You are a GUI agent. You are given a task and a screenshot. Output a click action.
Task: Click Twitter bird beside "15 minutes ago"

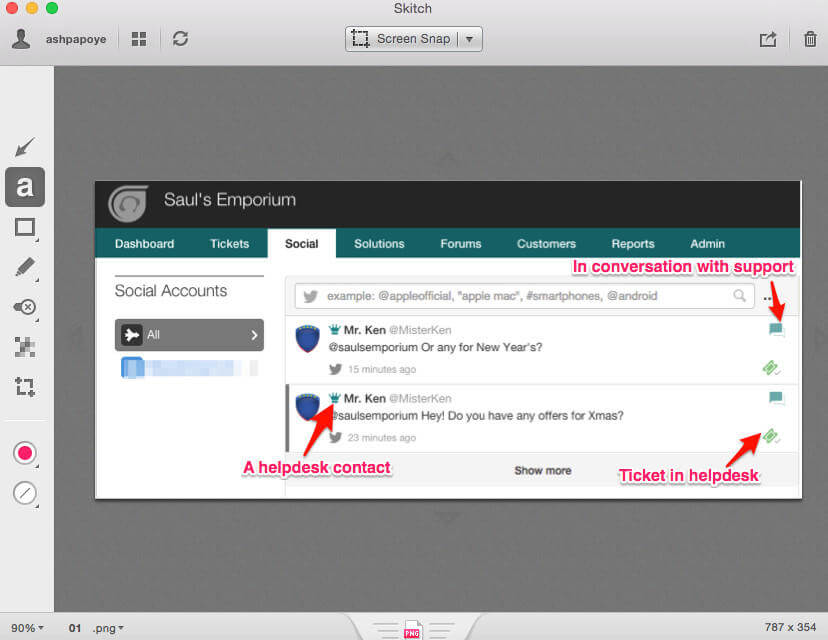[335, 369]
